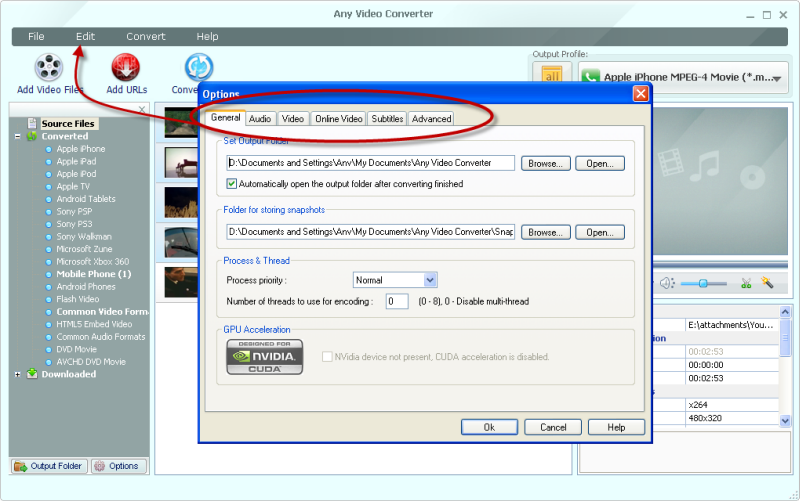Screen dimensions: 800x501
Task: Click the NVIDIA CUDA logo
Action: point(264,357)
